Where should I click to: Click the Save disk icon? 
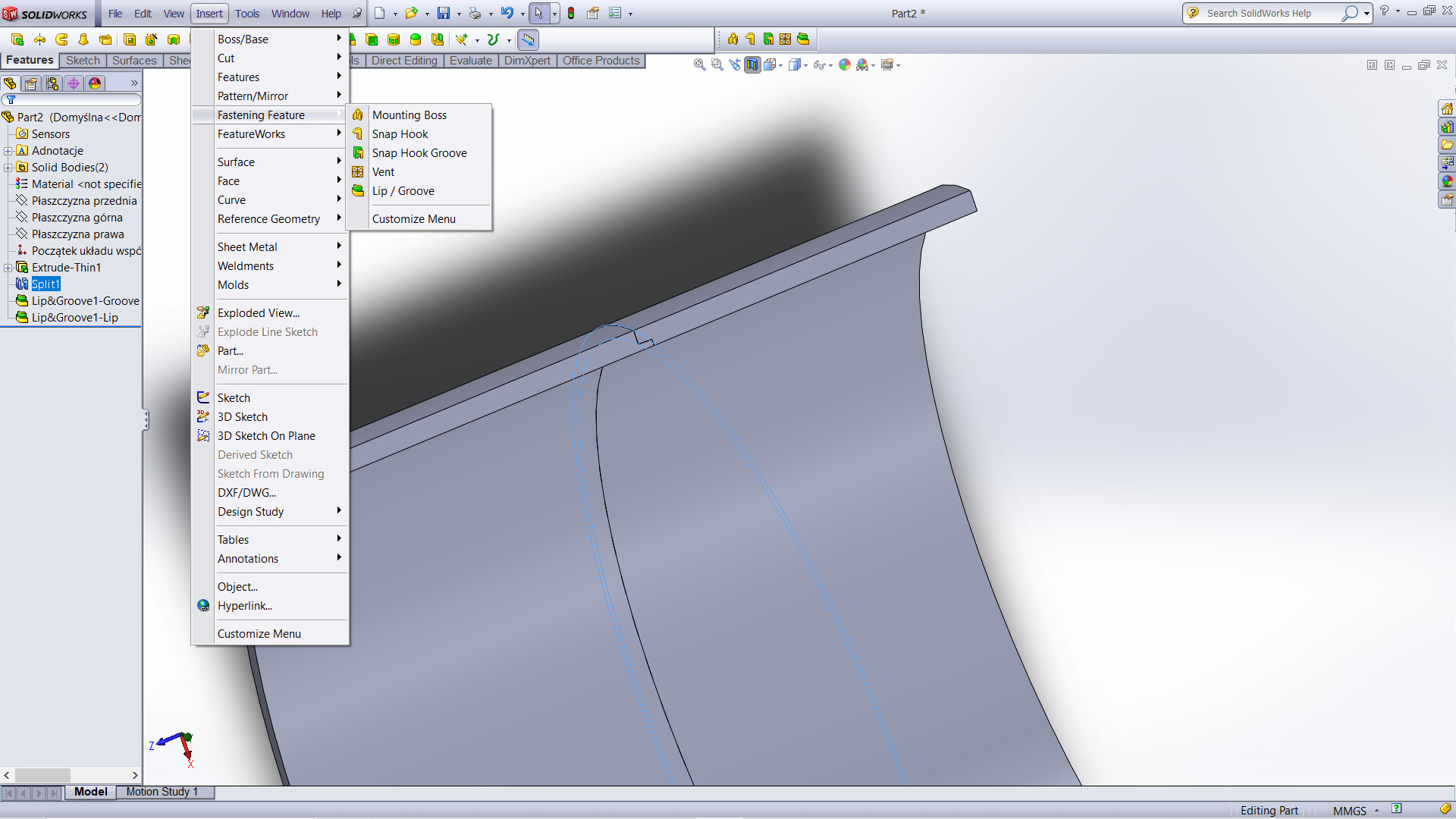tap(444, 13)
